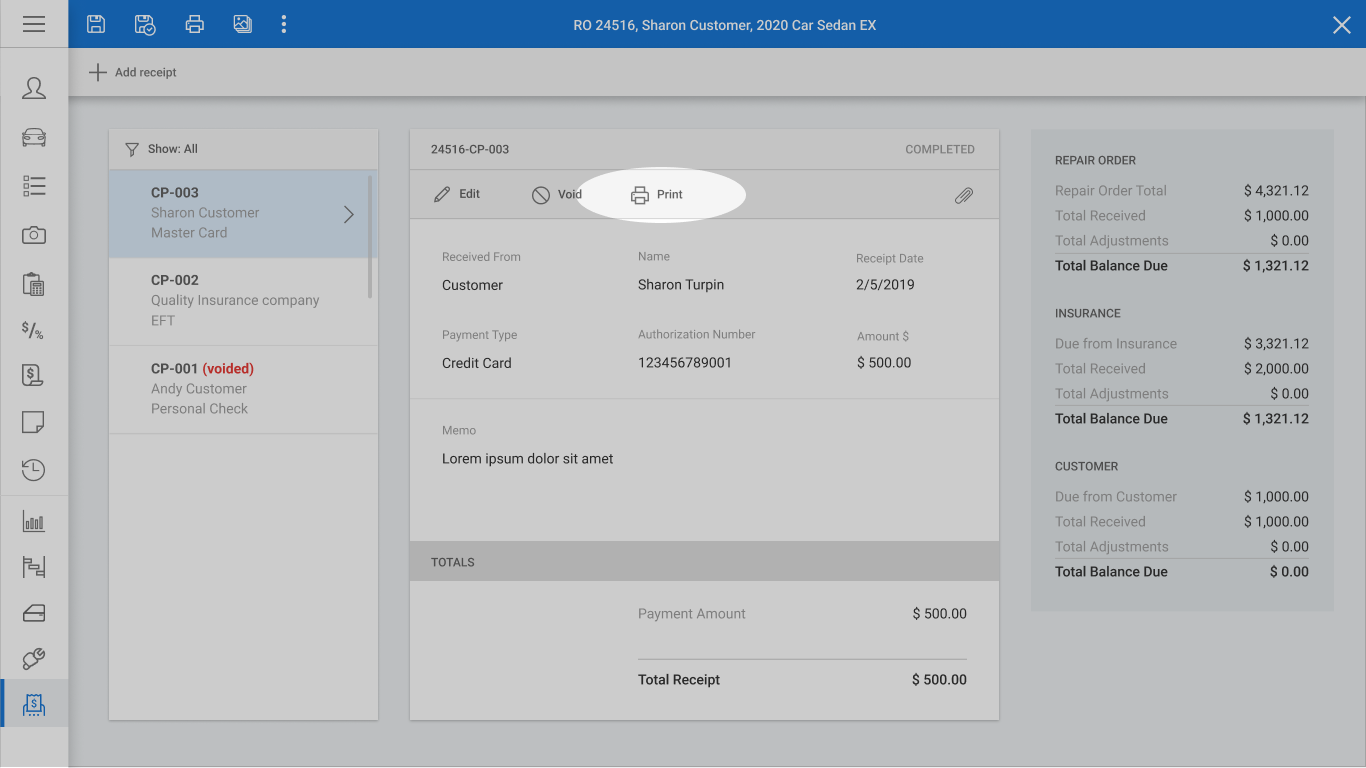
Task: Click the COMPLETED status label
Action: (940, 149)
